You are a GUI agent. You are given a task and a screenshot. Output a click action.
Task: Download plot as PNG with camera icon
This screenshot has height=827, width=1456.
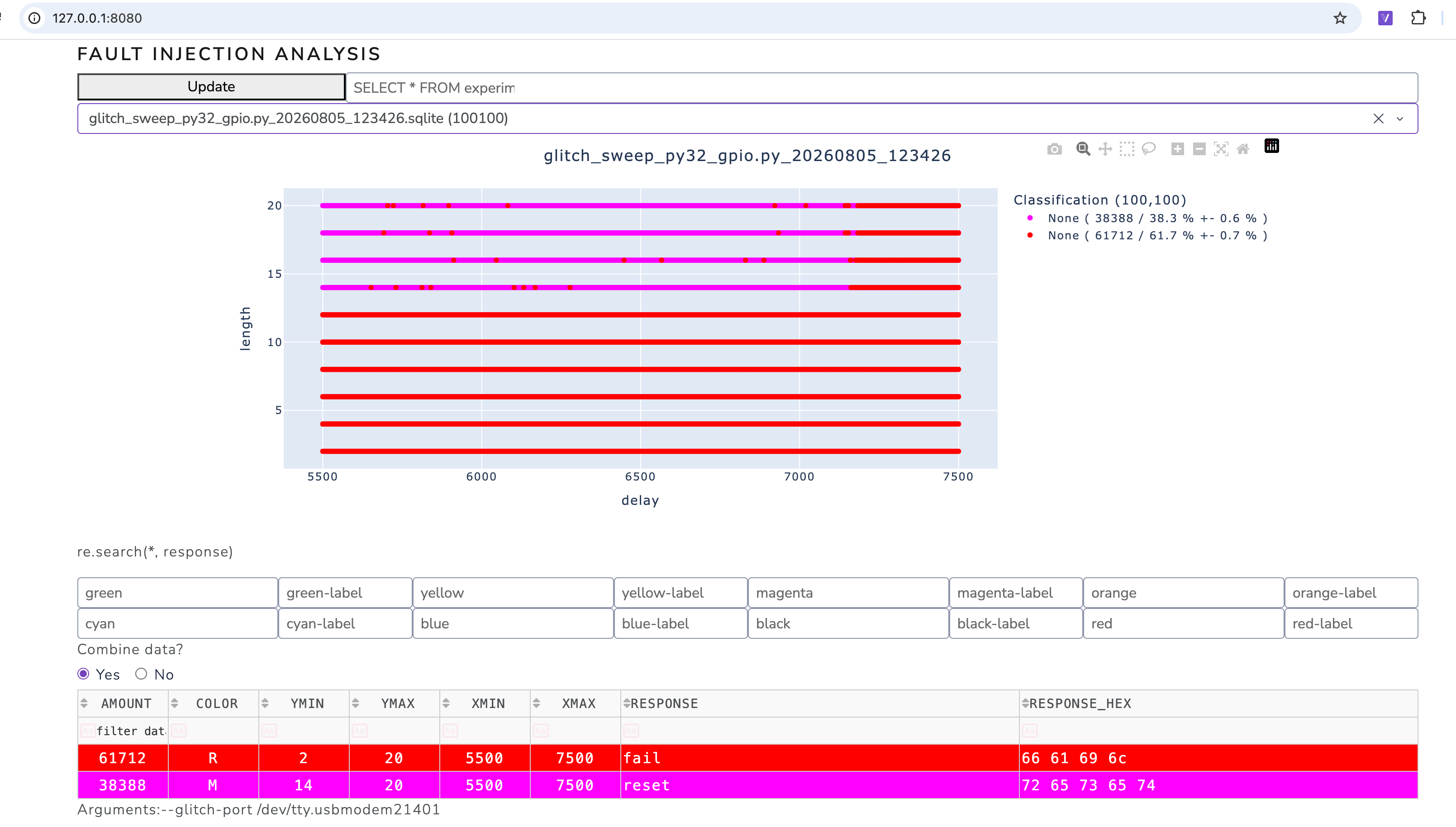pyautogui.click(x=1055, y=149)
